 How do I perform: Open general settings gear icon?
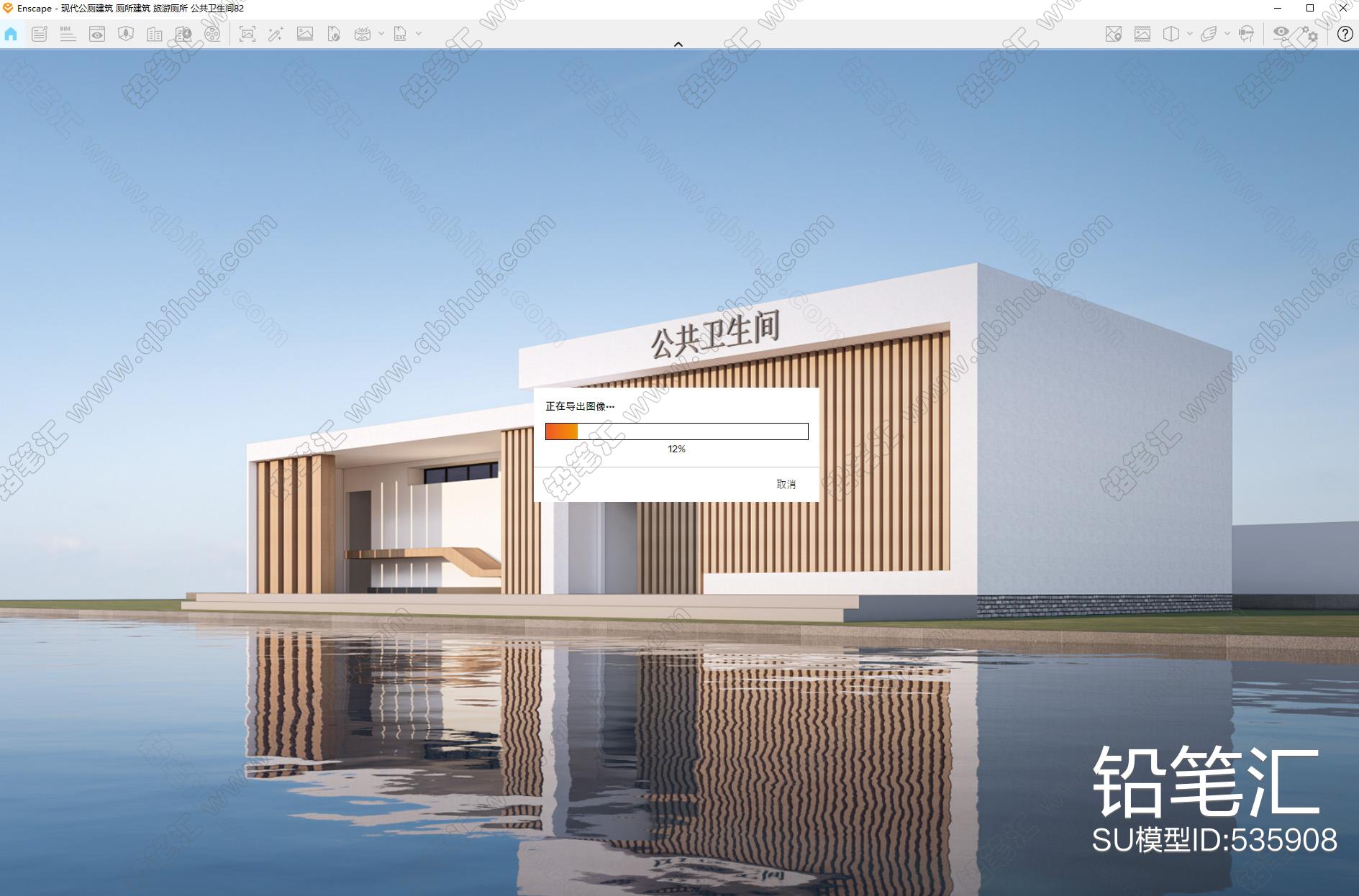(x=1309, y=34)
